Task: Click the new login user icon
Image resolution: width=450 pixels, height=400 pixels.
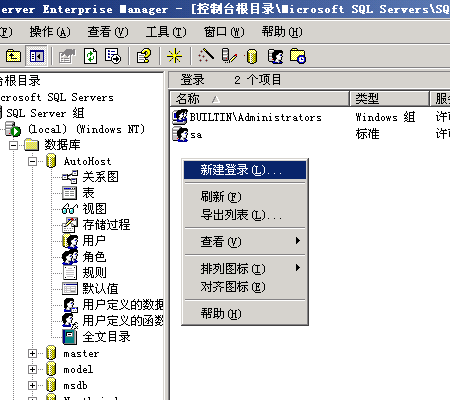Action: coord(275,56)
